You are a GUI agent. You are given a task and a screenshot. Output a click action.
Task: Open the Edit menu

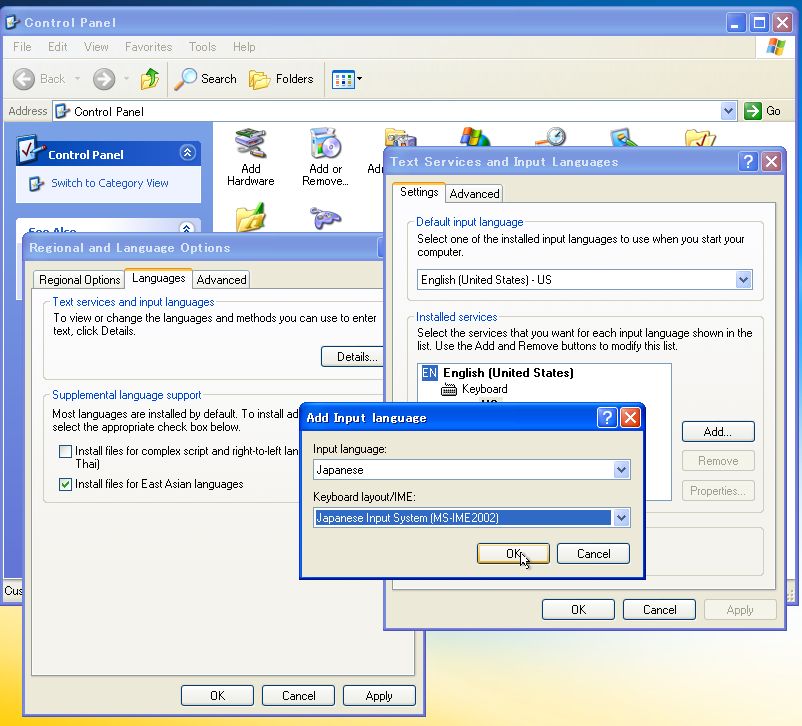coord(57,47)
